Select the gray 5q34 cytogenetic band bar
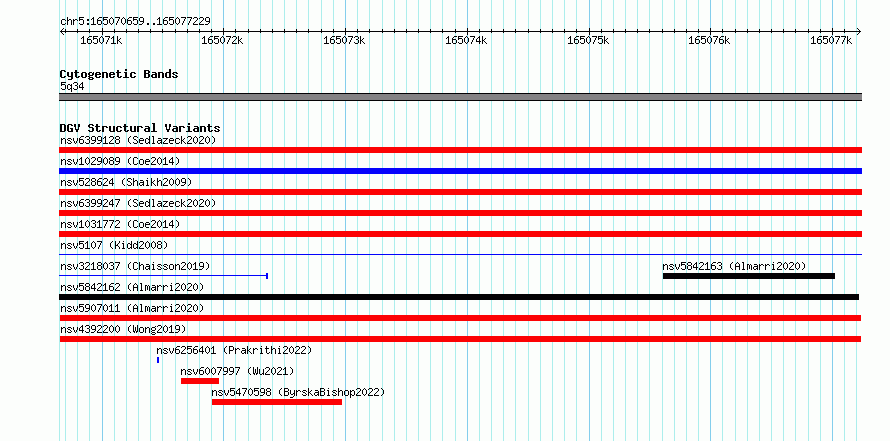 coord(460,97)
